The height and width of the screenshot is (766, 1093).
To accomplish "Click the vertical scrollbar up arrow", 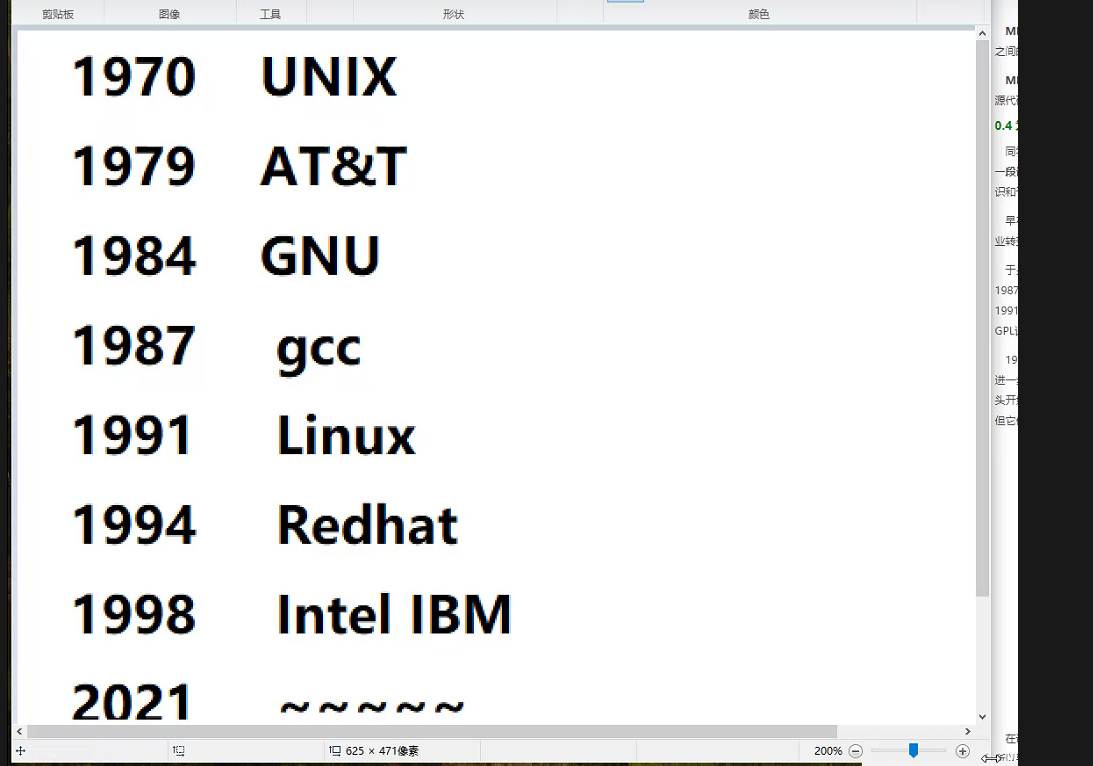I will pyautogui.click(x=981, y=32).
